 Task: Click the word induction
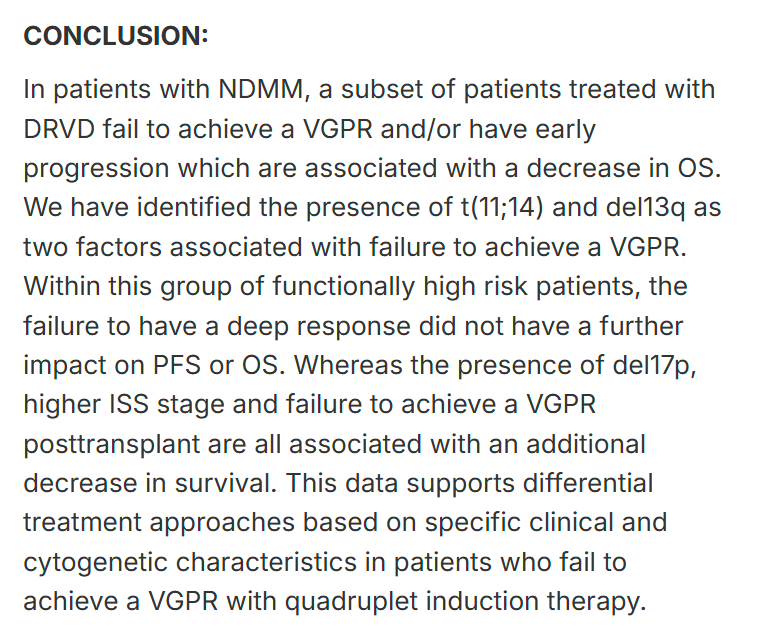pos(483,602)
